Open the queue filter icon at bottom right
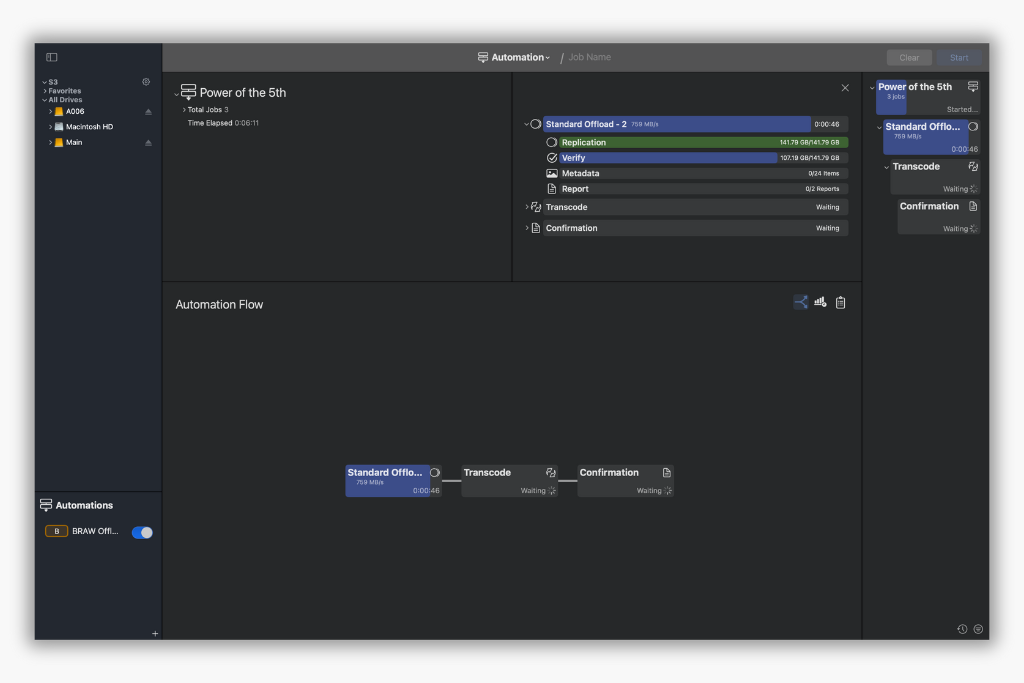 [978, 629]
